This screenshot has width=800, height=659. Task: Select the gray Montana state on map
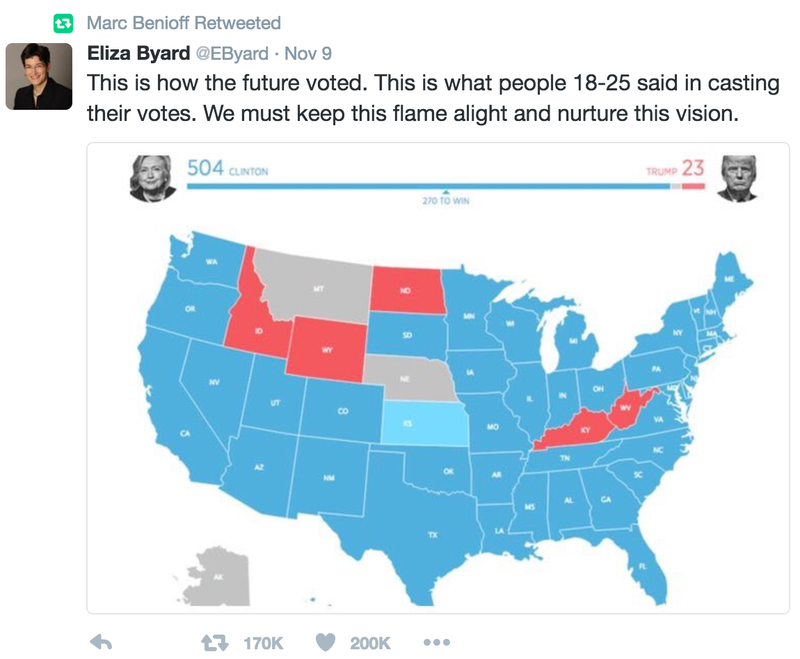point(316,288)
